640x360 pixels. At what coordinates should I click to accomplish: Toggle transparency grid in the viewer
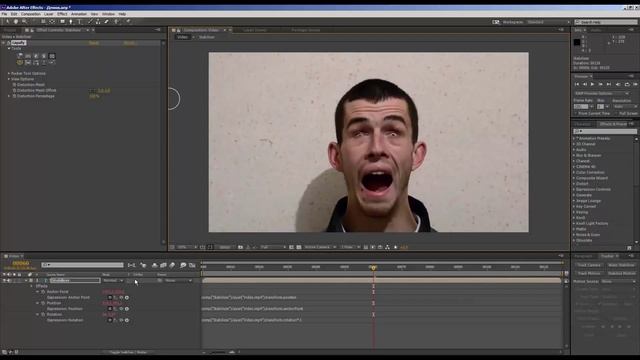point(299,247)
